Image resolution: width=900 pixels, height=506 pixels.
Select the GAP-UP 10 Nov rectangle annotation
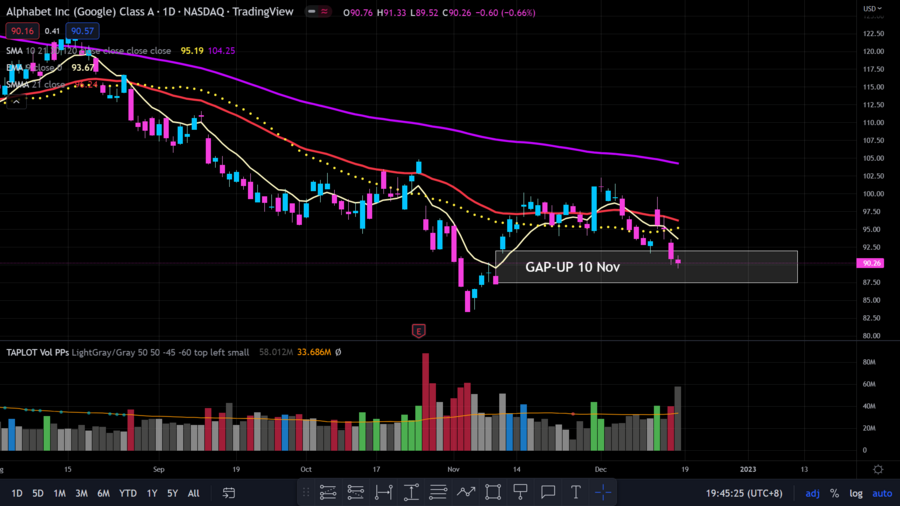[646, 267]
